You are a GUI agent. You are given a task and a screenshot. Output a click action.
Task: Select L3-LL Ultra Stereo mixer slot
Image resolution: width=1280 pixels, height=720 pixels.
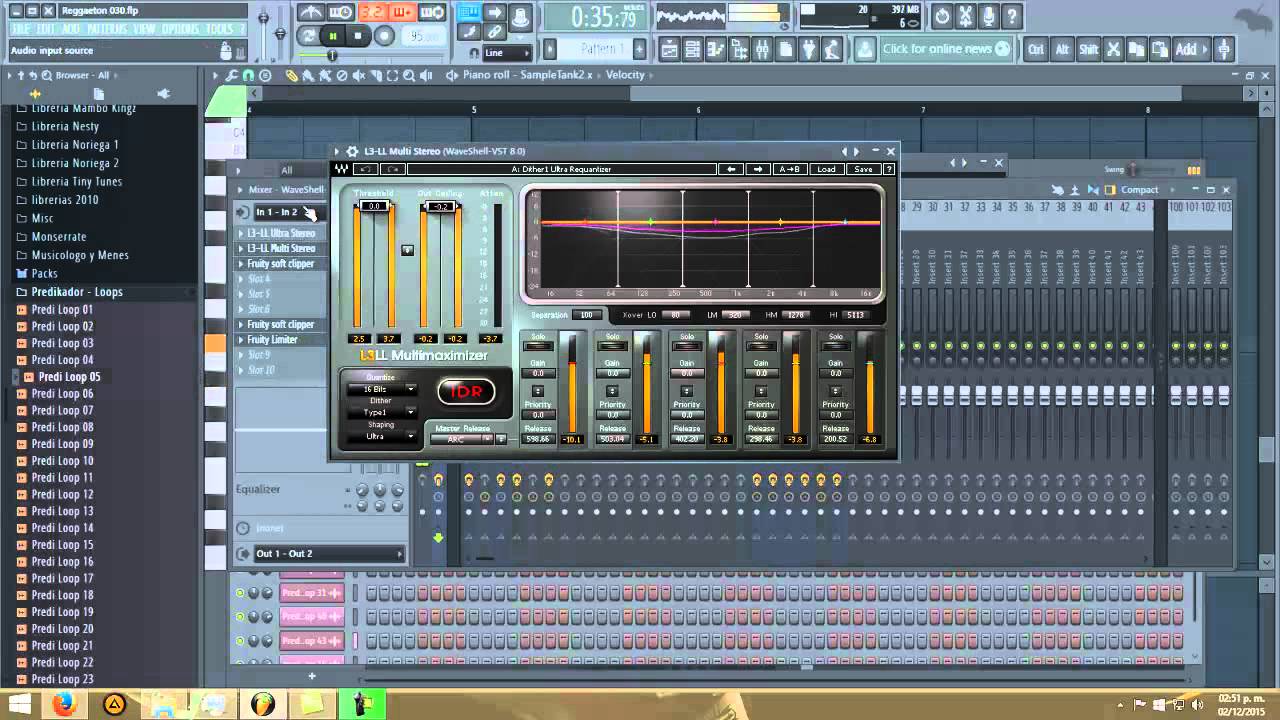280,233
